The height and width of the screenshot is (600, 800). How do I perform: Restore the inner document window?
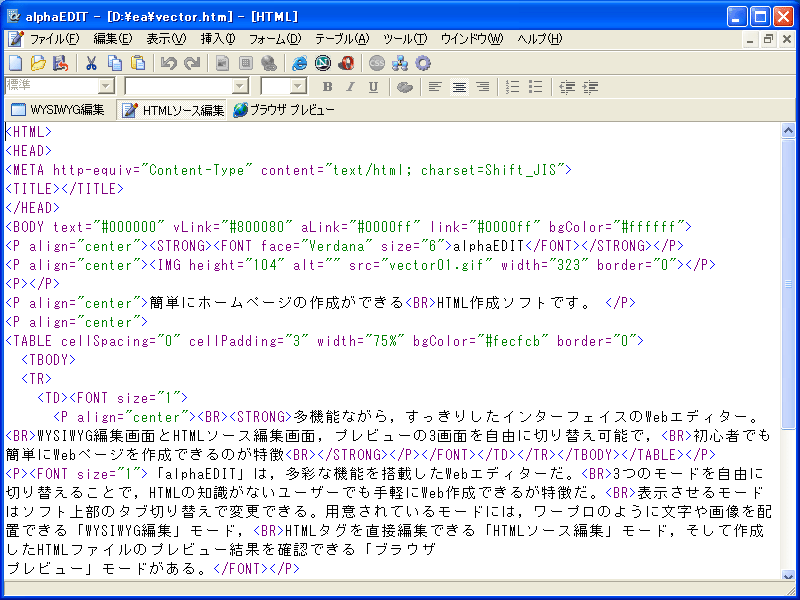768,39
